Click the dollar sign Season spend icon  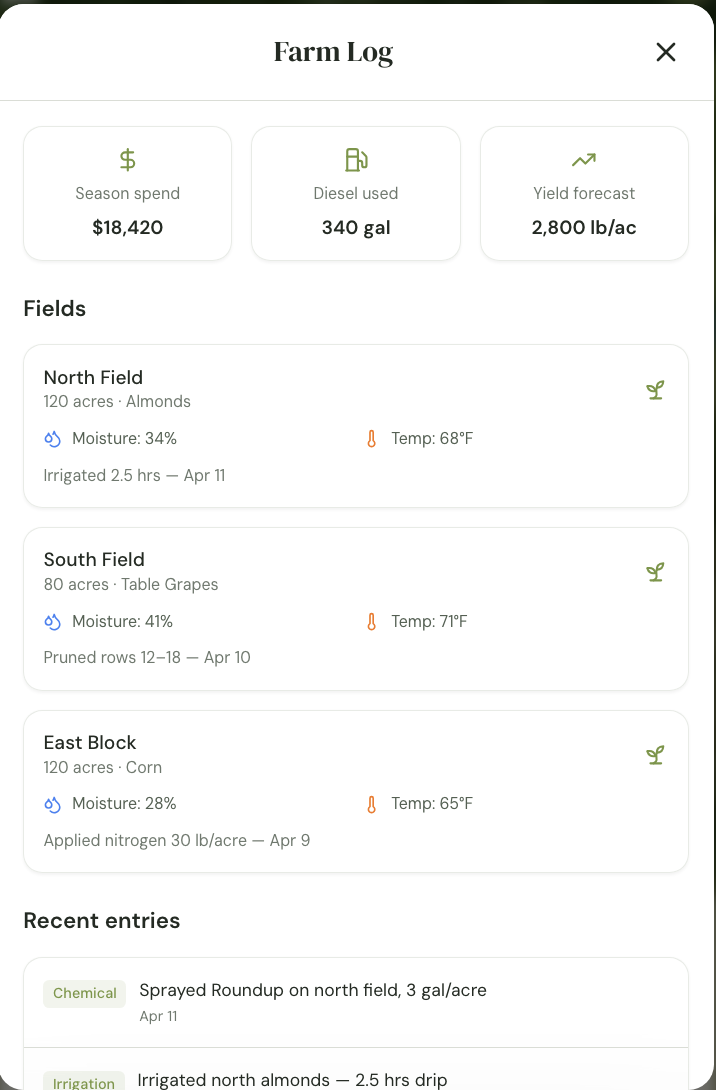[x=128, y=160]
